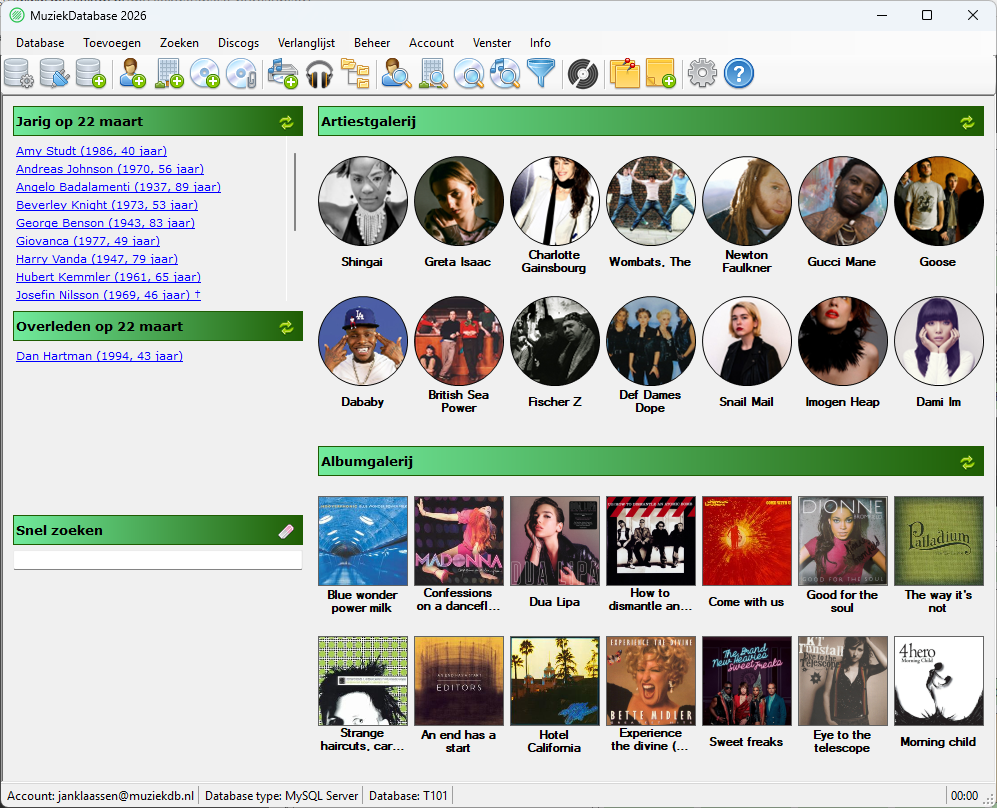Open the George Benson birthday link
The image size is (997, 808).
(105, 223)
